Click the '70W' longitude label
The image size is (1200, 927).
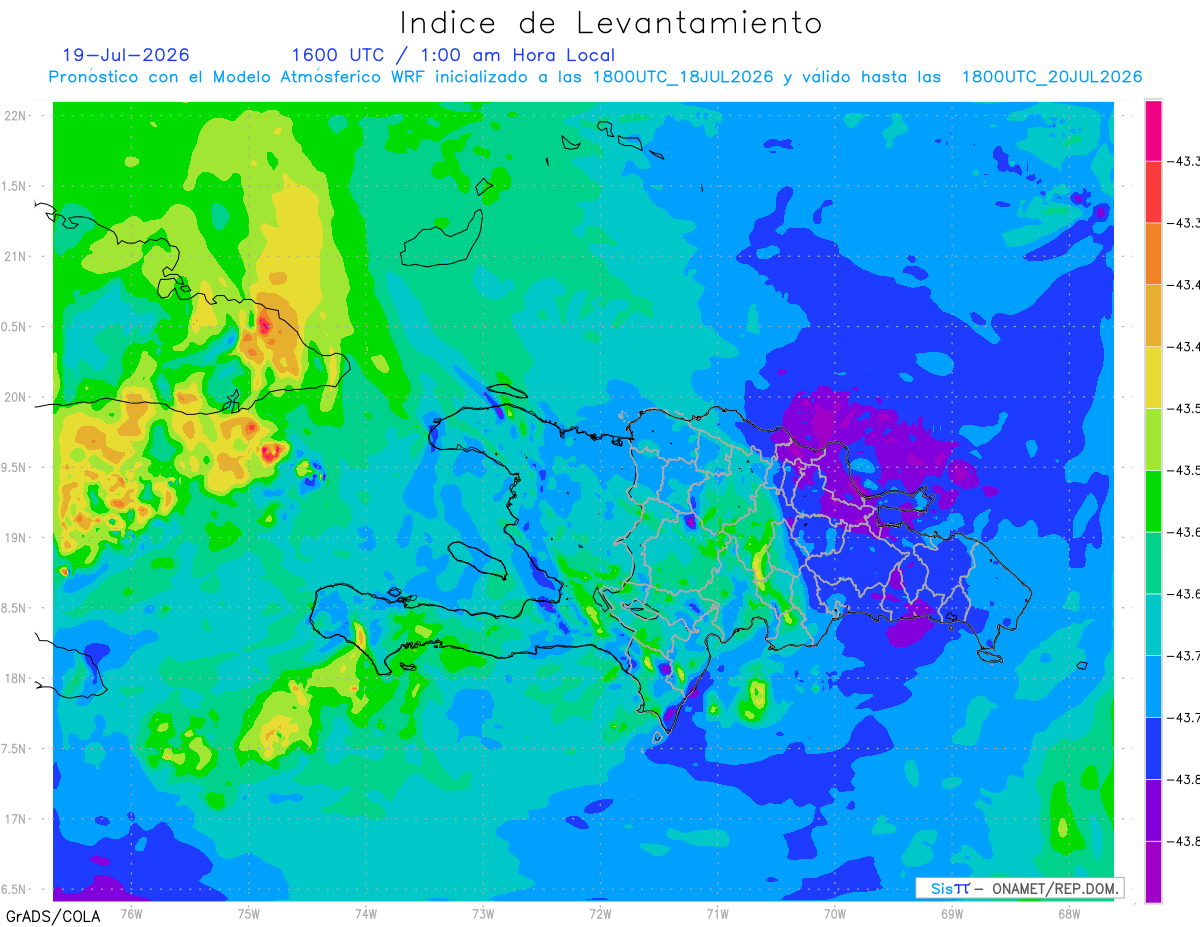tap(835, 912)
